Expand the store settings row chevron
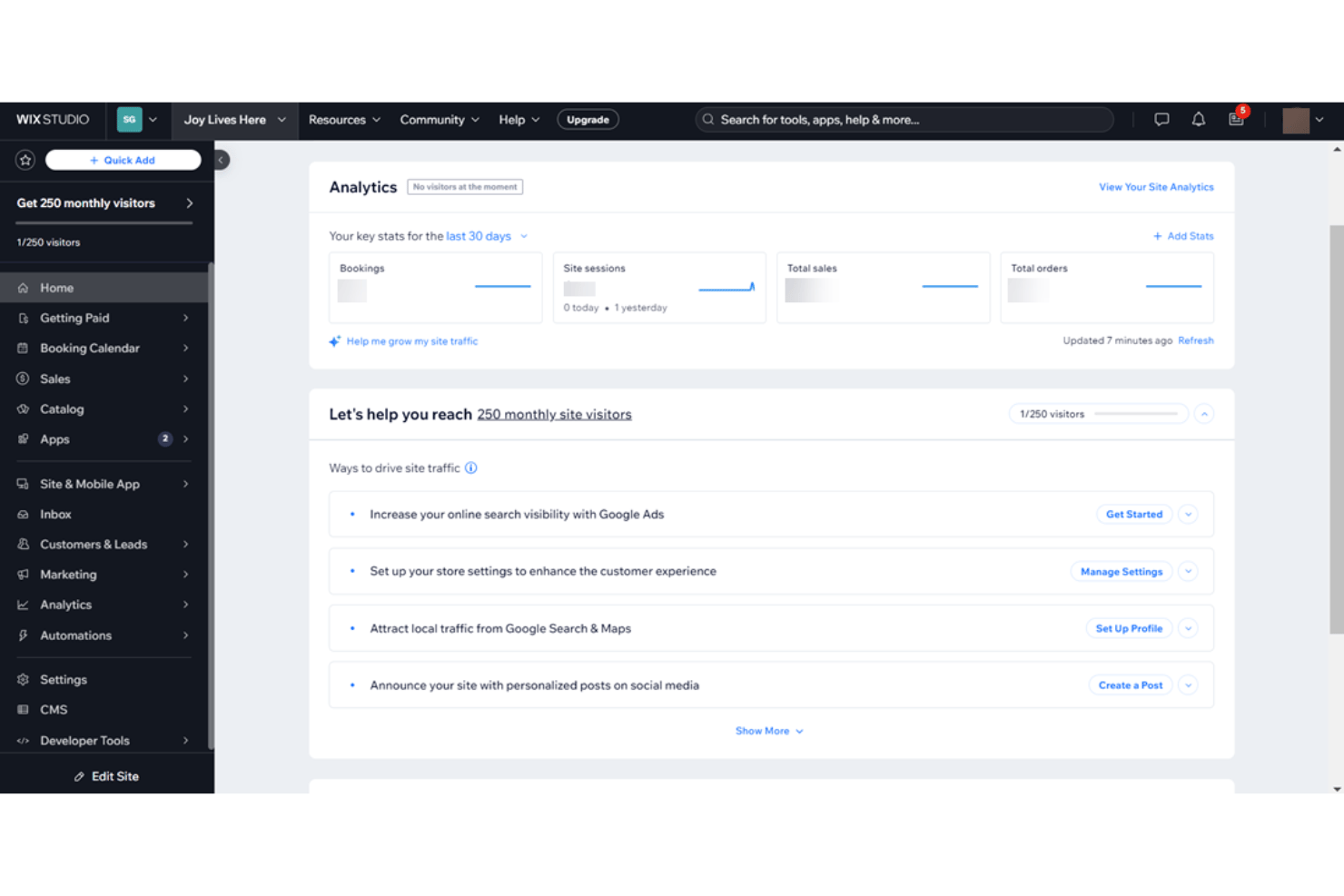Viewport: 1344px width, 896px height. (x=1188, y=572)
